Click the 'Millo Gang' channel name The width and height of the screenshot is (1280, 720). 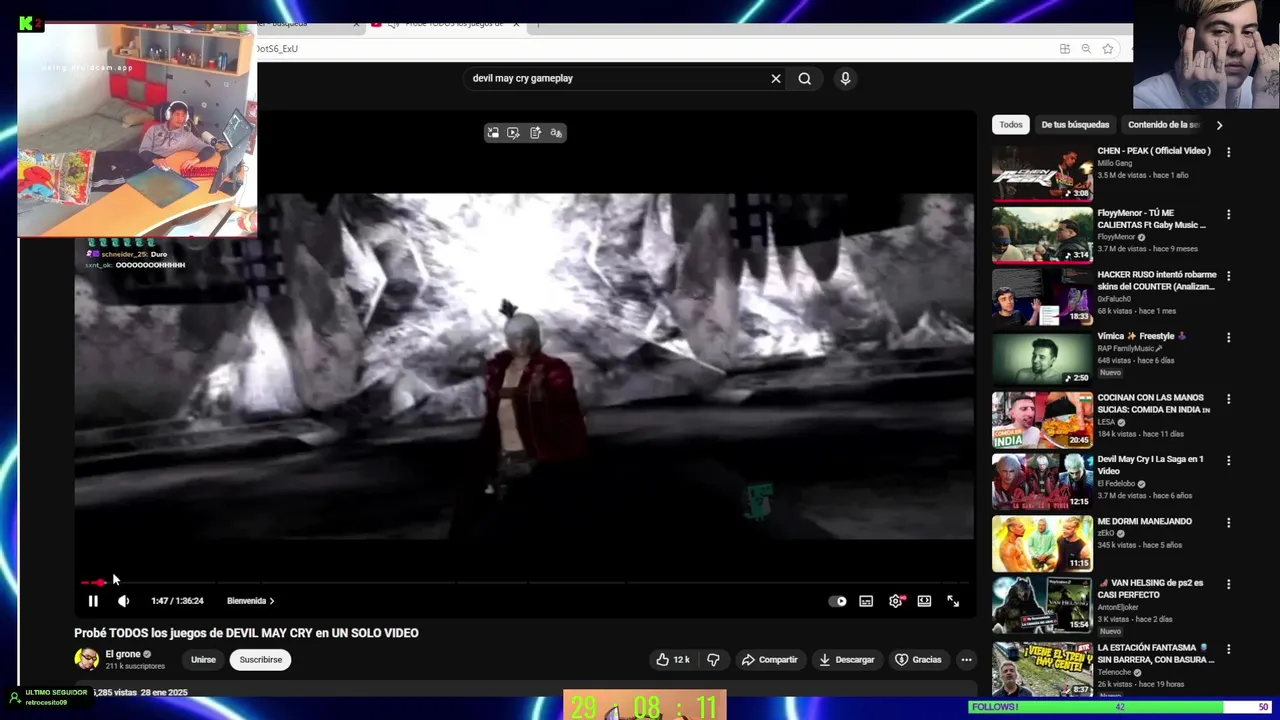[x=1115, y=163]
